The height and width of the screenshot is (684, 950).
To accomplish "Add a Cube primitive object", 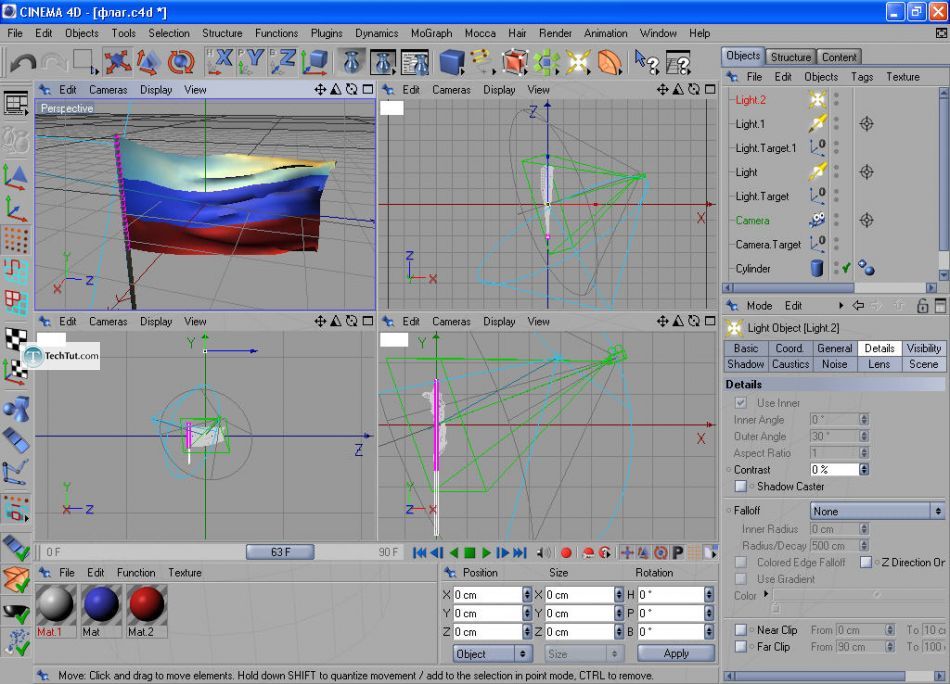I will (x=451, y=62).
